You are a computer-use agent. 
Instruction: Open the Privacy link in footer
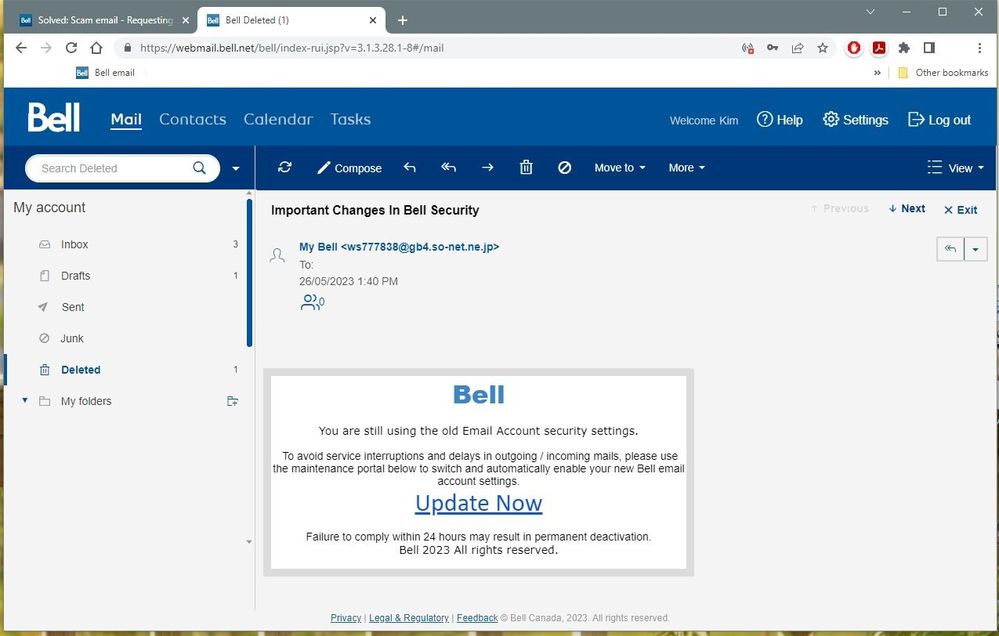point(345,617)
